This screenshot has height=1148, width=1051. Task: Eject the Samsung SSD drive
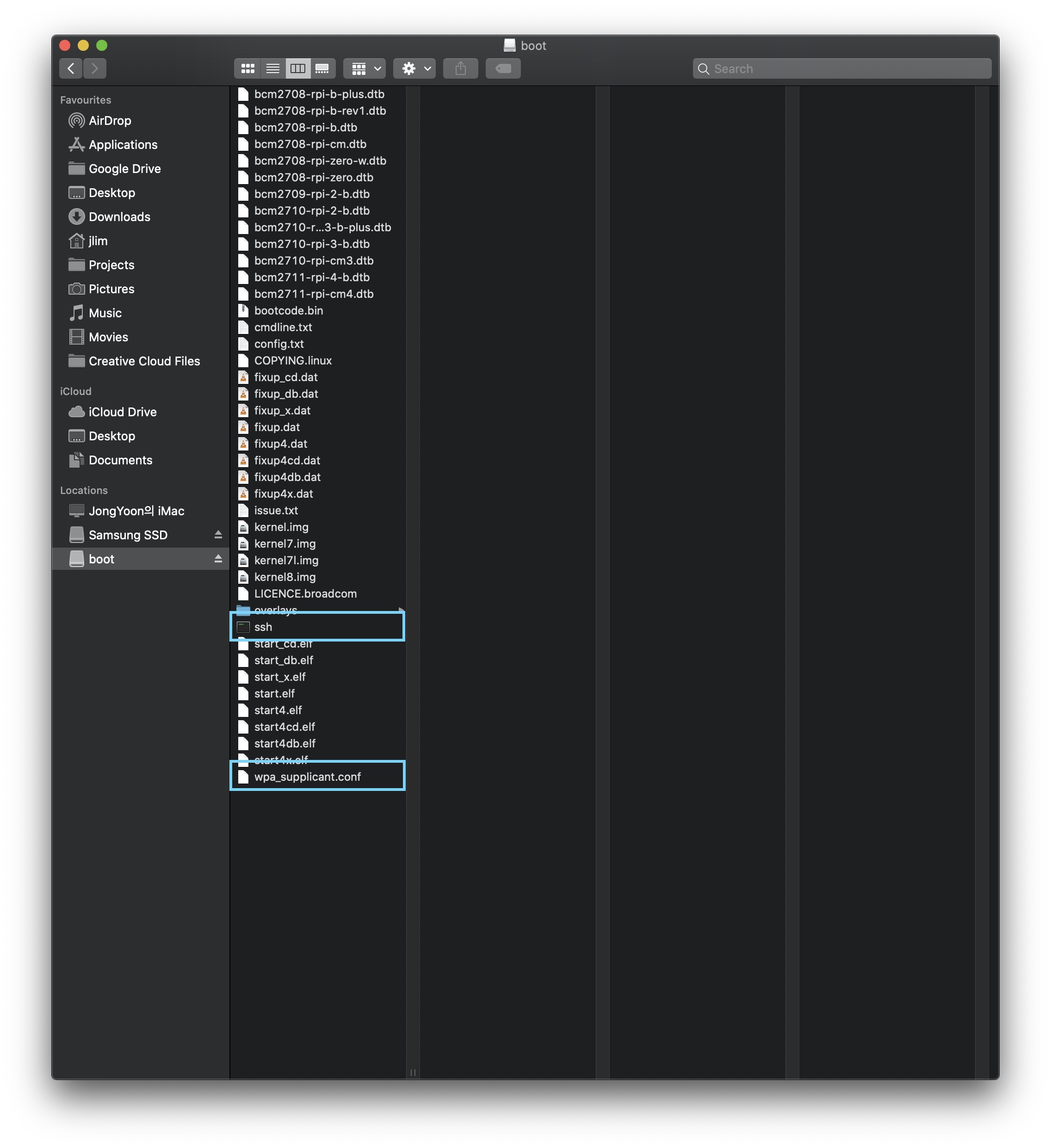[218, 535]
